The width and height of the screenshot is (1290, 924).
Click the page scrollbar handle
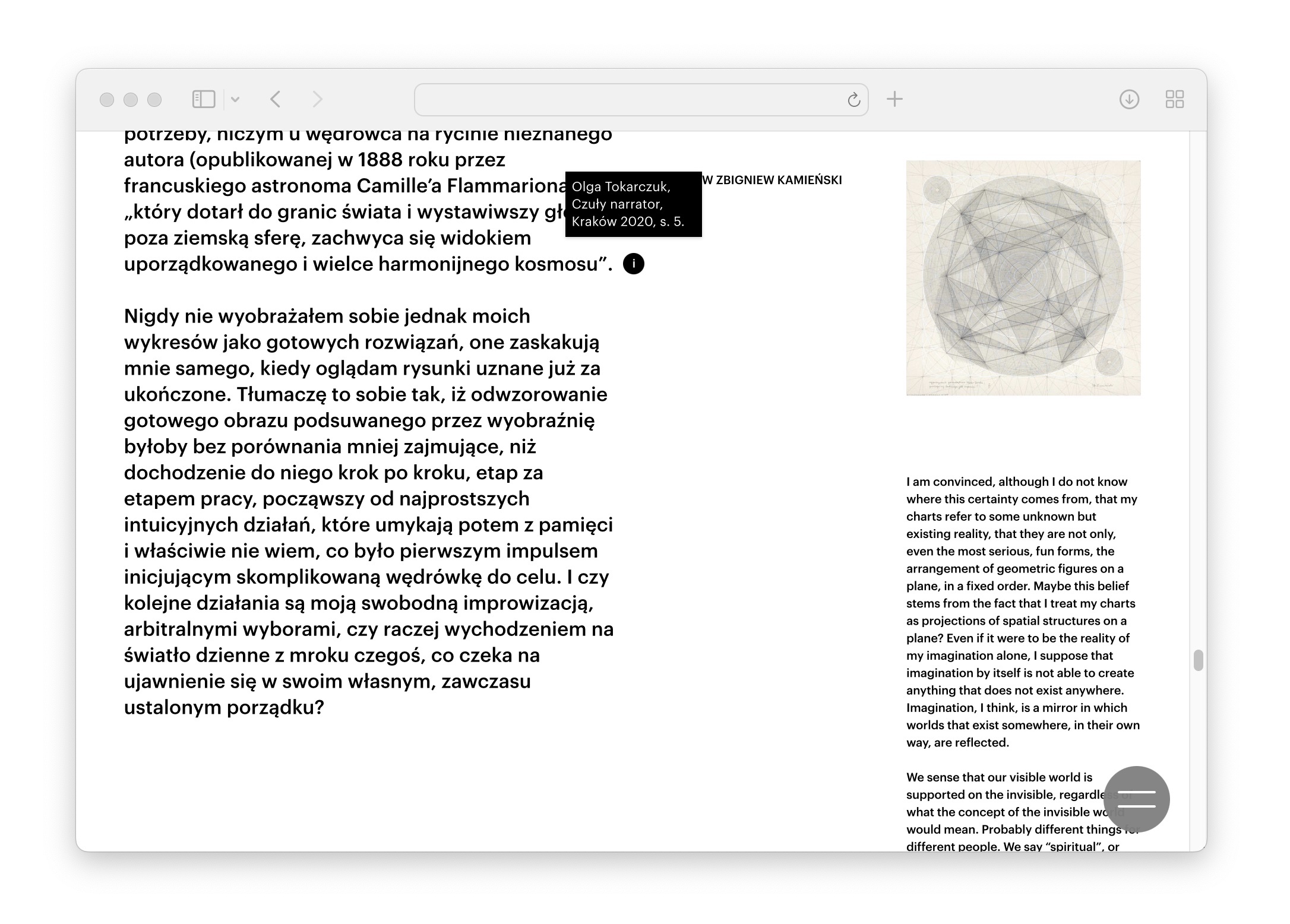1198,660
